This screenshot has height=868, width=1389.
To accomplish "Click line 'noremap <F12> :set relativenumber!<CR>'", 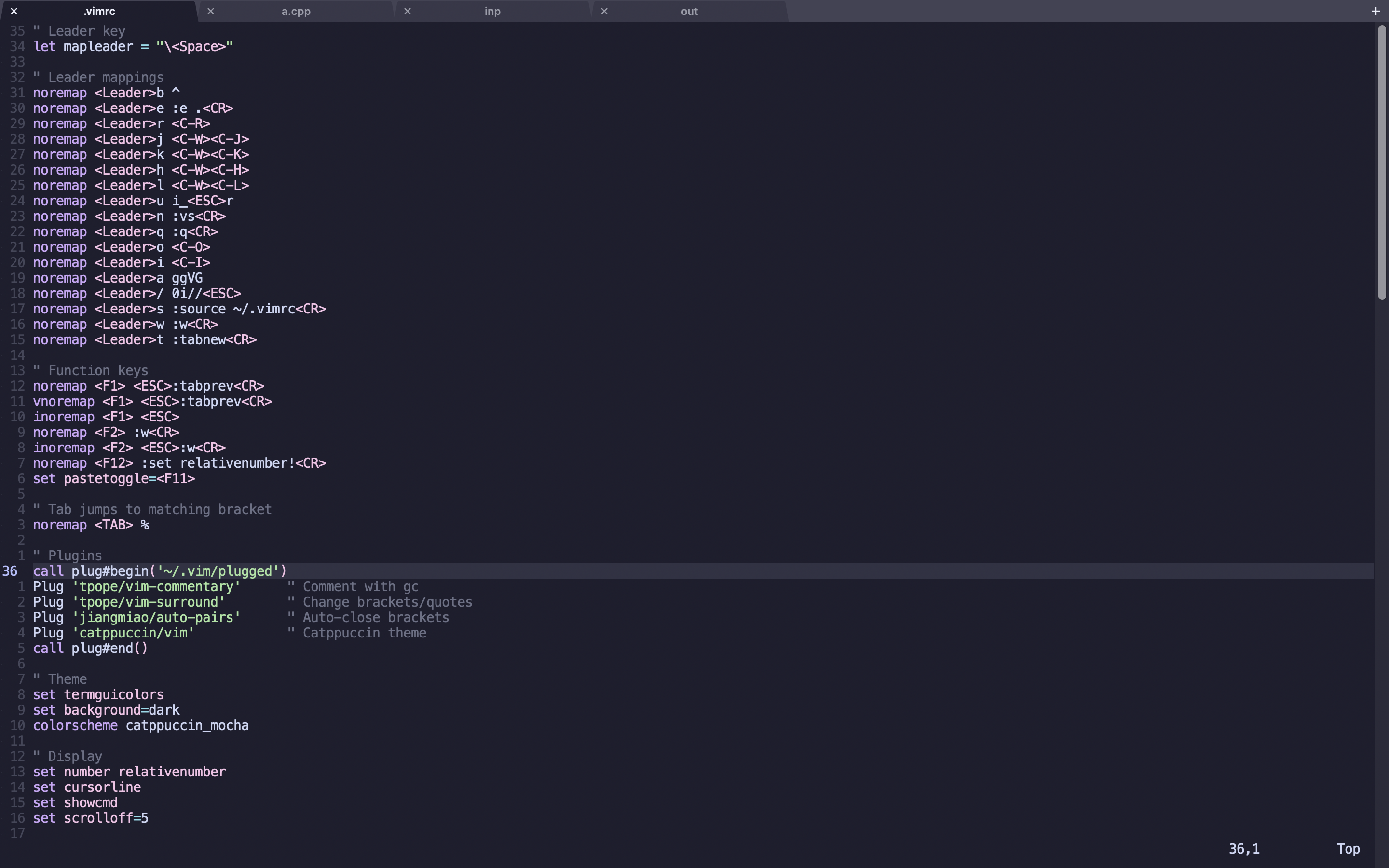I will [x=179, y=463].
